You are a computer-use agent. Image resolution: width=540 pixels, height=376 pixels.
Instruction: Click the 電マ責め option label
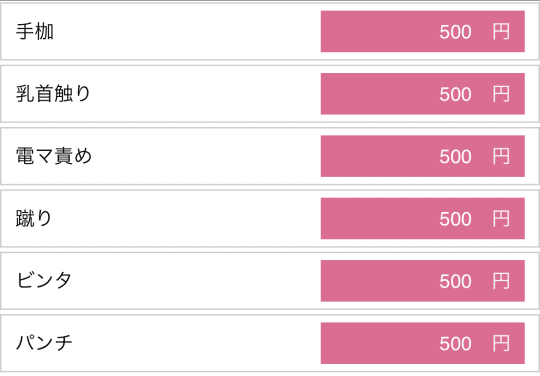tap(54, 156)
